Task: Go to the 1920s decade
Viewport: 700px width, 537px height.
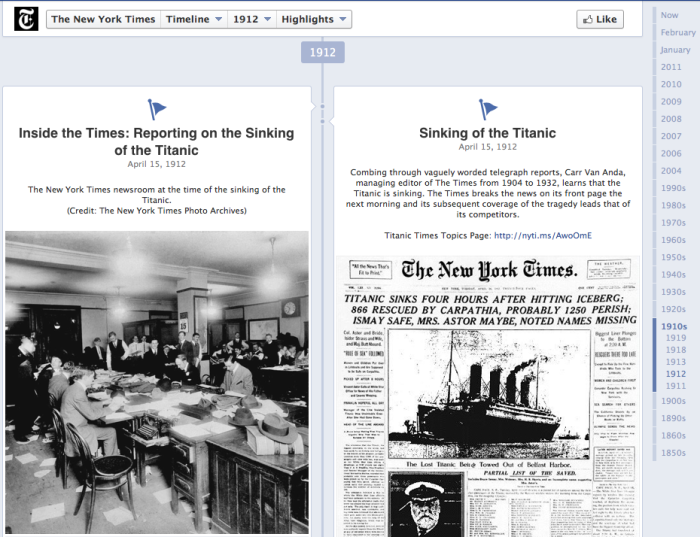Action: pos(673,309)
